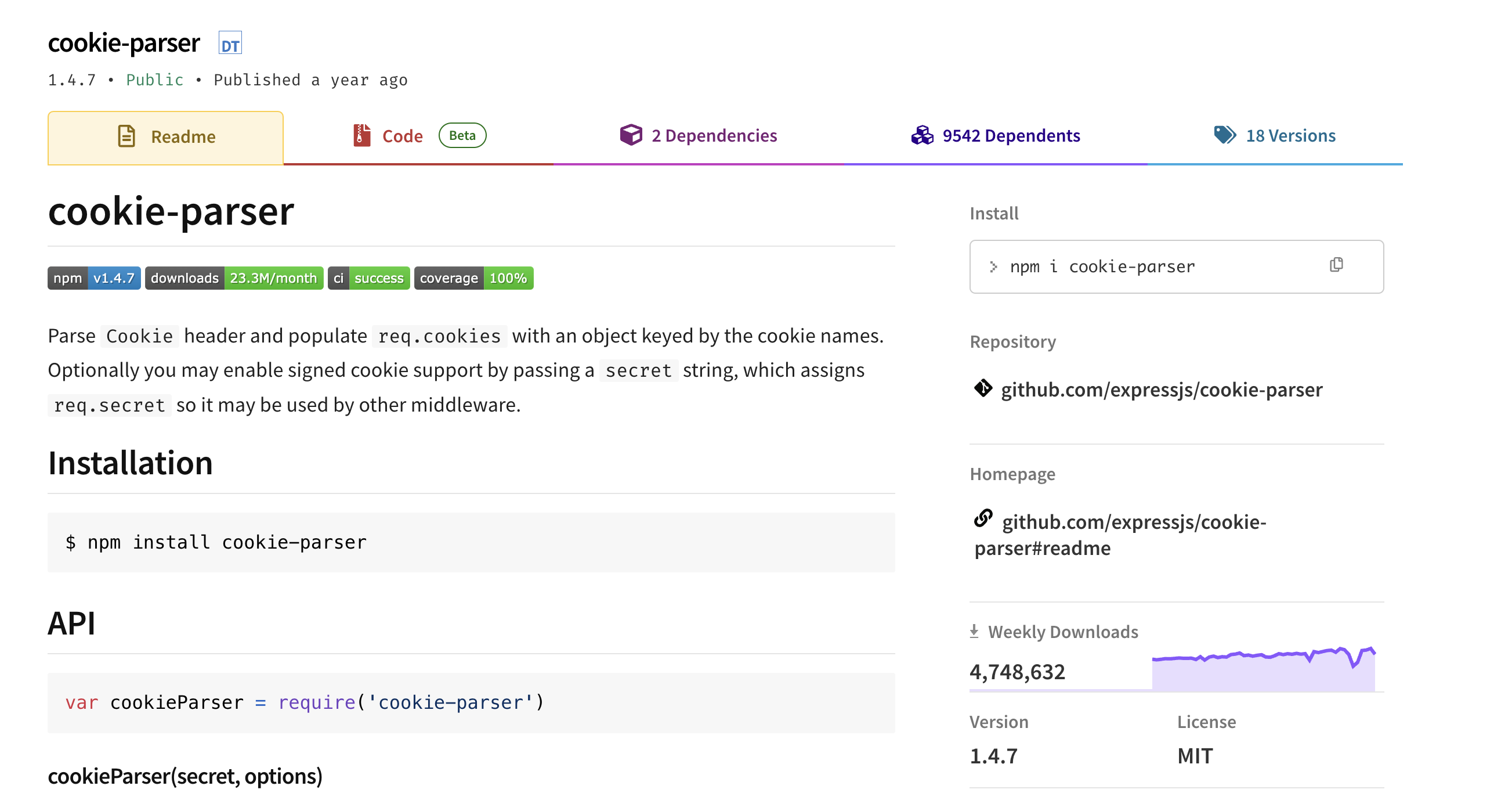Screen dimensions: 1512x793
Task: Click the npm i cookie-parser install box
Action: tap(1133, 266)
